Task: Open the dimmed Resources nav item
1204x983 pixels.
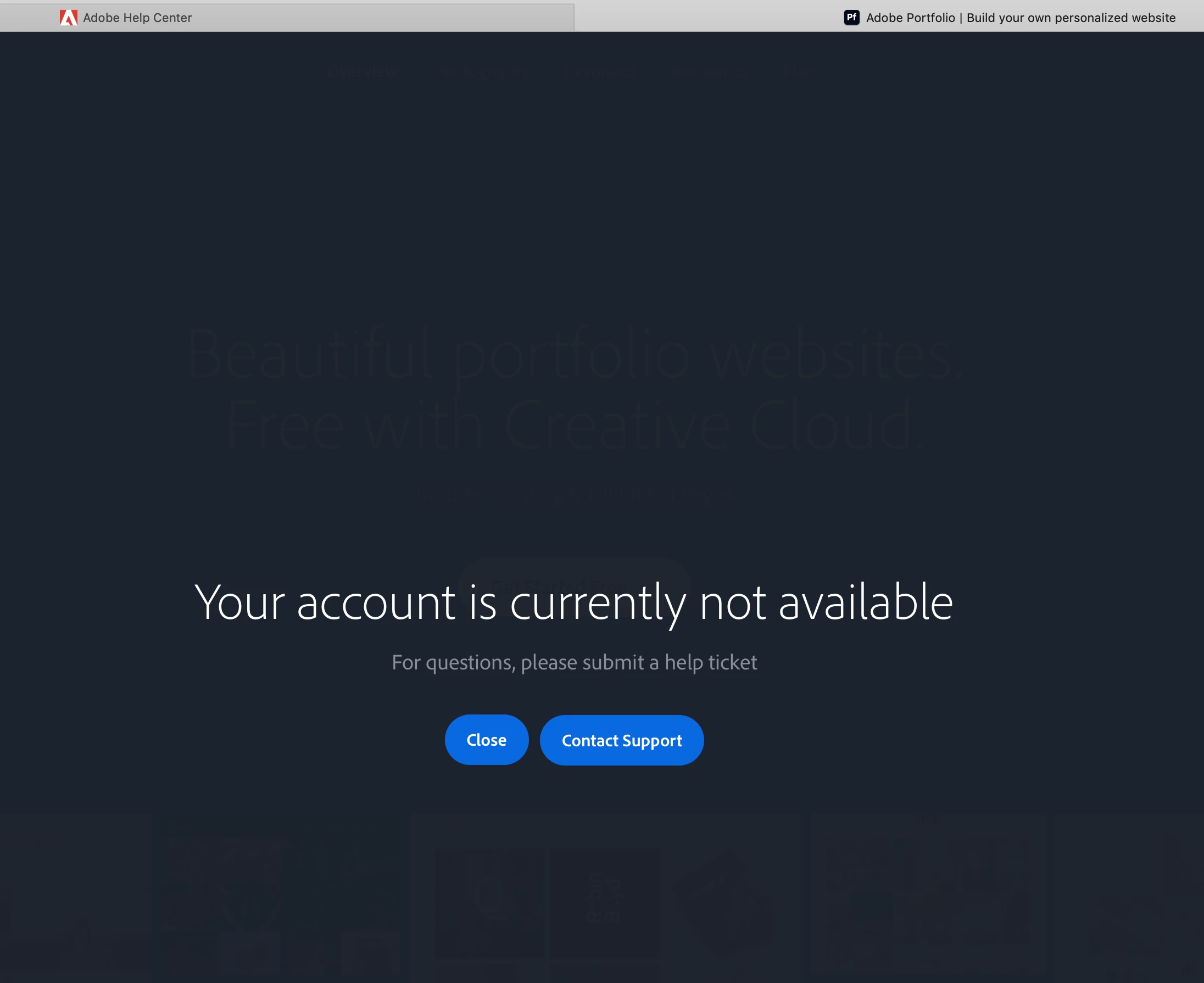Action: [710, 71]
